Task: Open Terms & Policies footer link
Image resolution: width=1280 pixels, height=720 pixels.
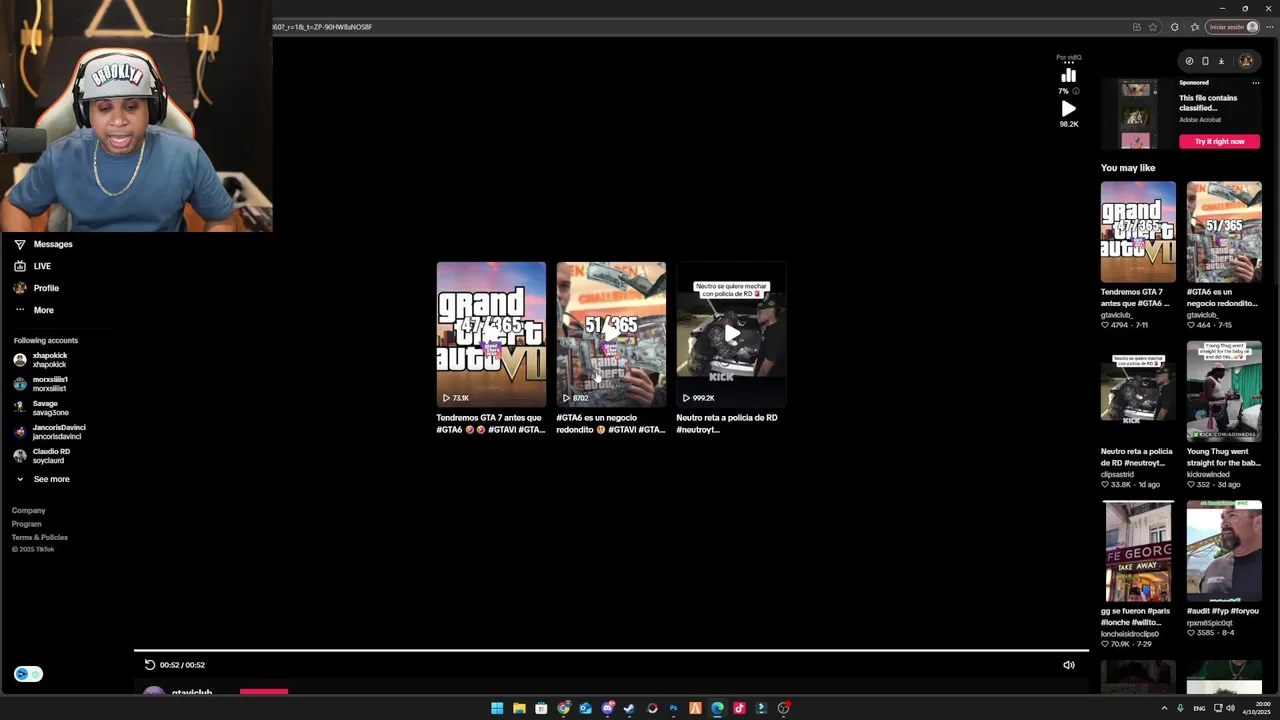Action: pos(40,537)
